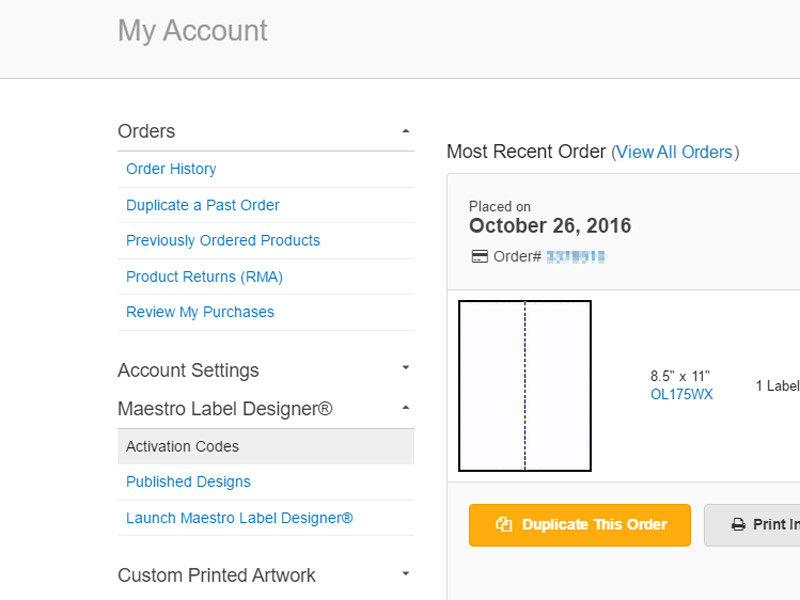Click the credit card icon beside Order#

tap(479, 256)
